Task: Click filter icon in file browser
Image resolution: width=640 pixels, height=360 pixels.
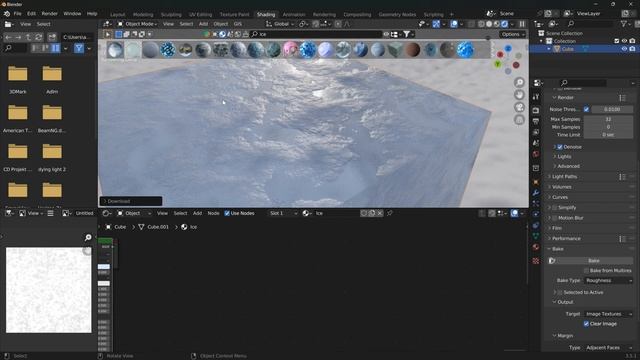Action: [x=79, y=48]
